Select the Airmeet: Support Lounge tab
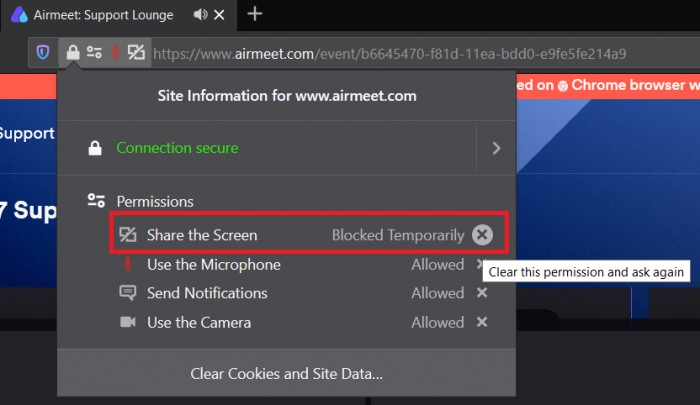 pos(104,15)
